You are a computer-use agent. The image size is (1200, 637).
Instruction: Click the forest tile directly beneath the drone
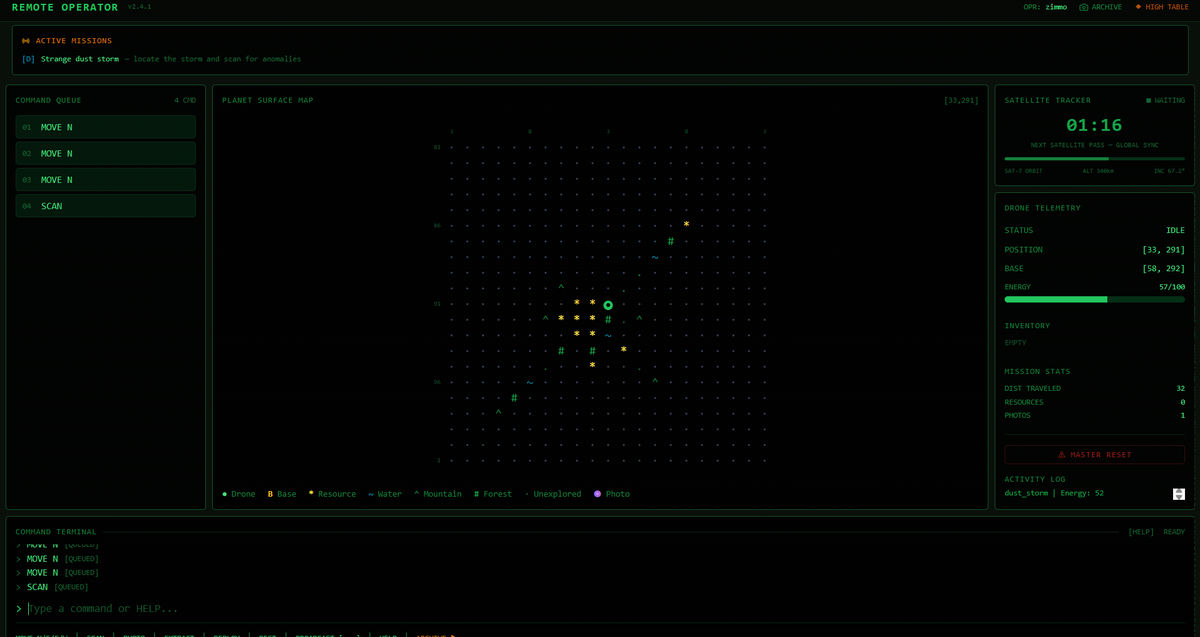coord(608,320)
